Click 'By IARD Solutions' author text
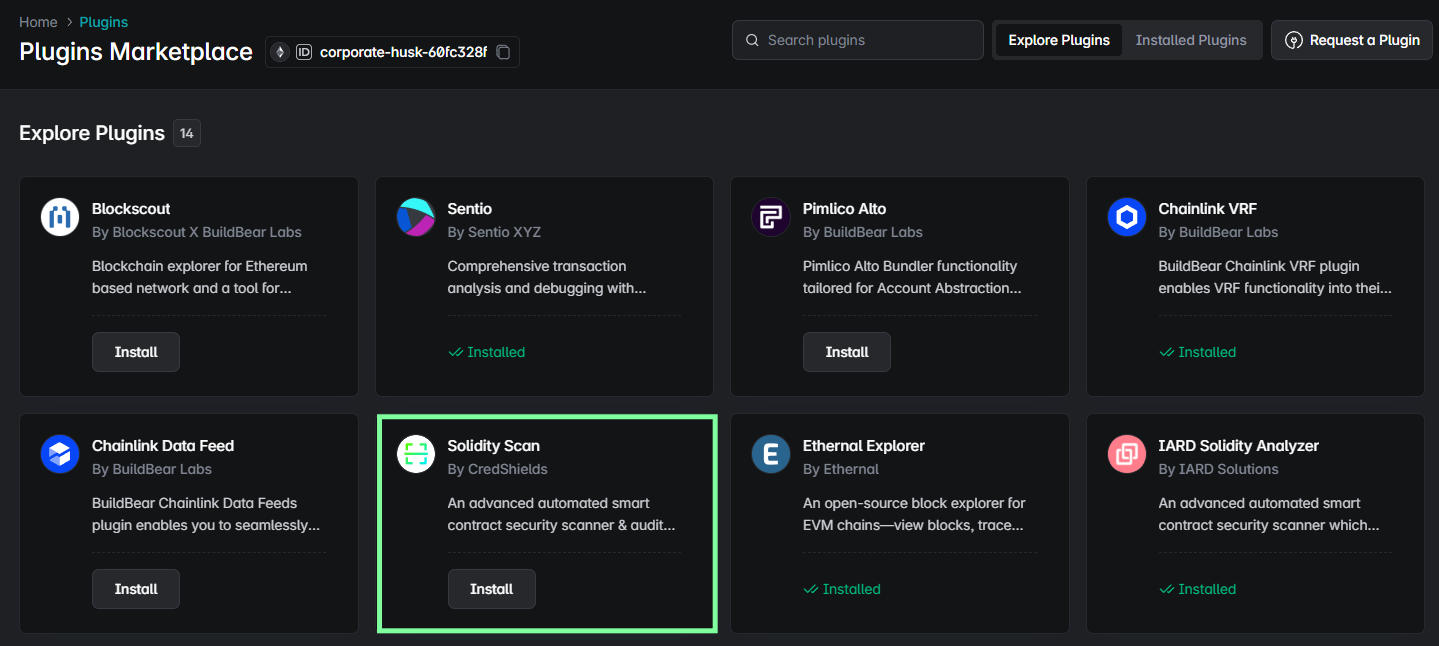1439x646 pixels. (1219, 469)
